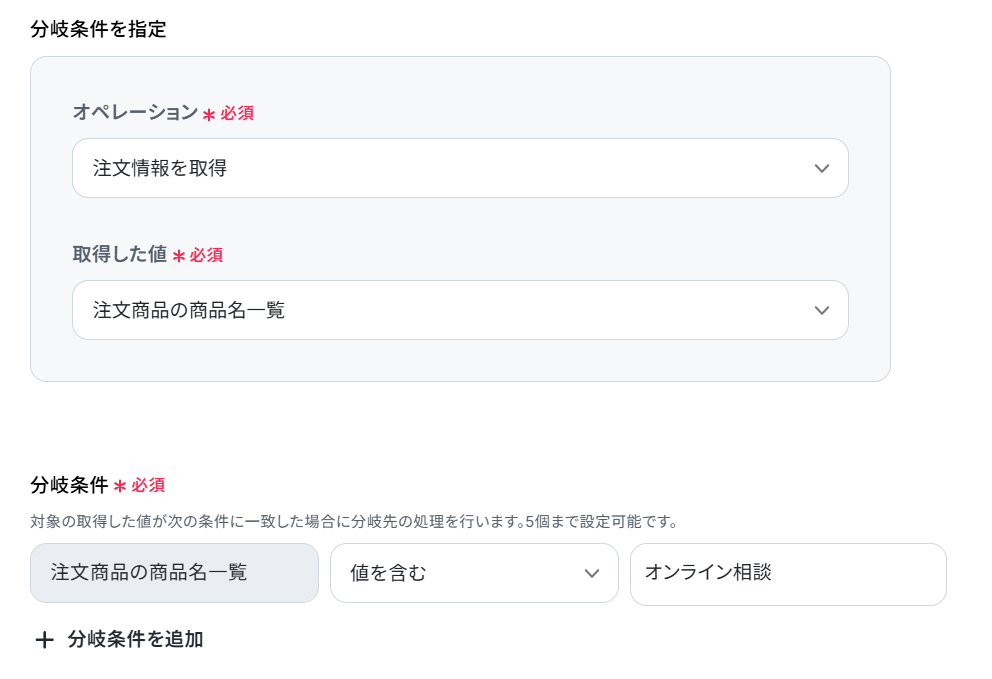Image resolution: width=992 pixels, height=679 pixels.
Task: Click the 分岐条件 section label
Action: (70, 485)
